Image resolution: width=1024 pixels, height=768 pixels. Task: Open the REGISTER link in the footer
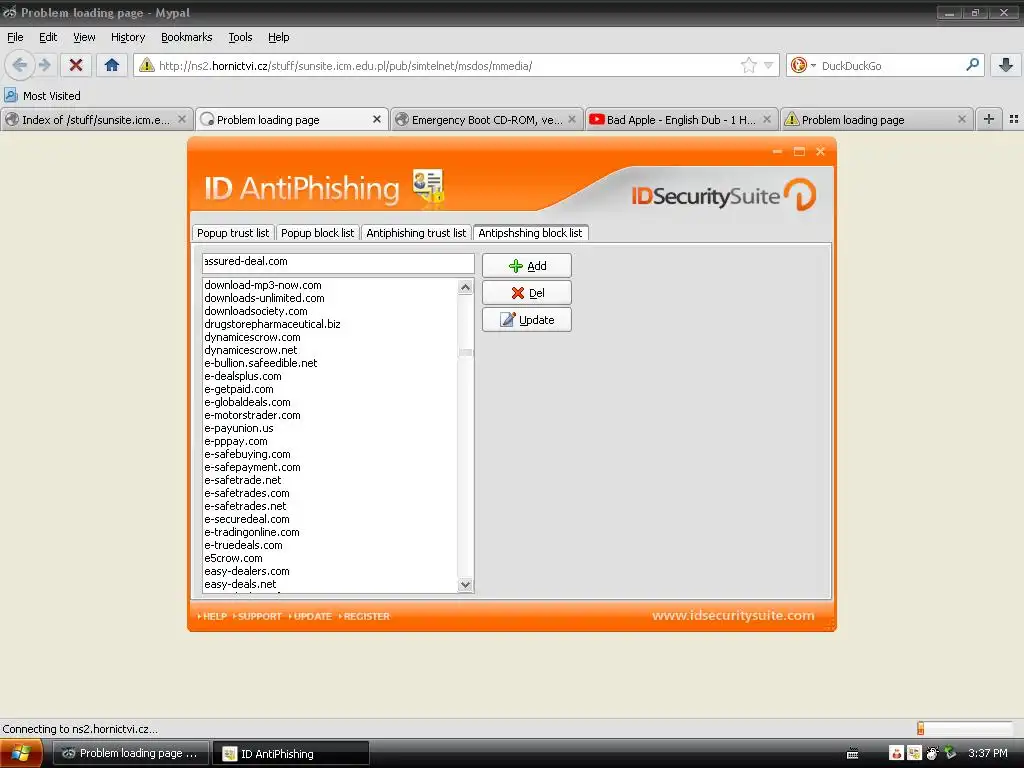364,616
